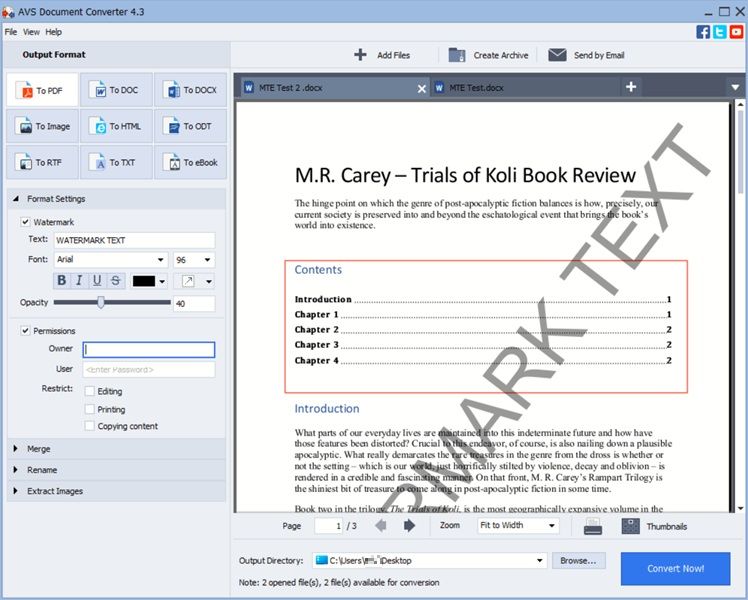
Task: Expand the Extract Images section
Action: (16, 490)
